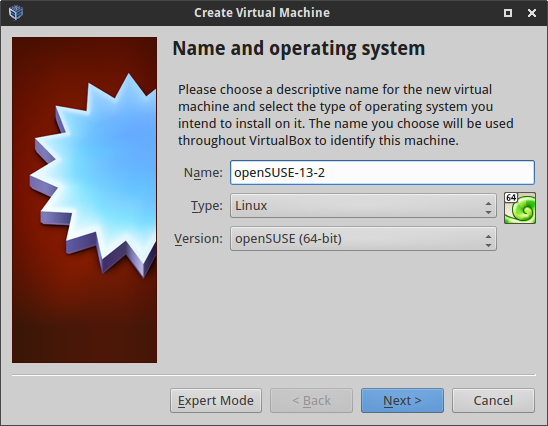
Task: Focus the Name field containing openSUSE-13-2
Action: (x=382, y=172)
